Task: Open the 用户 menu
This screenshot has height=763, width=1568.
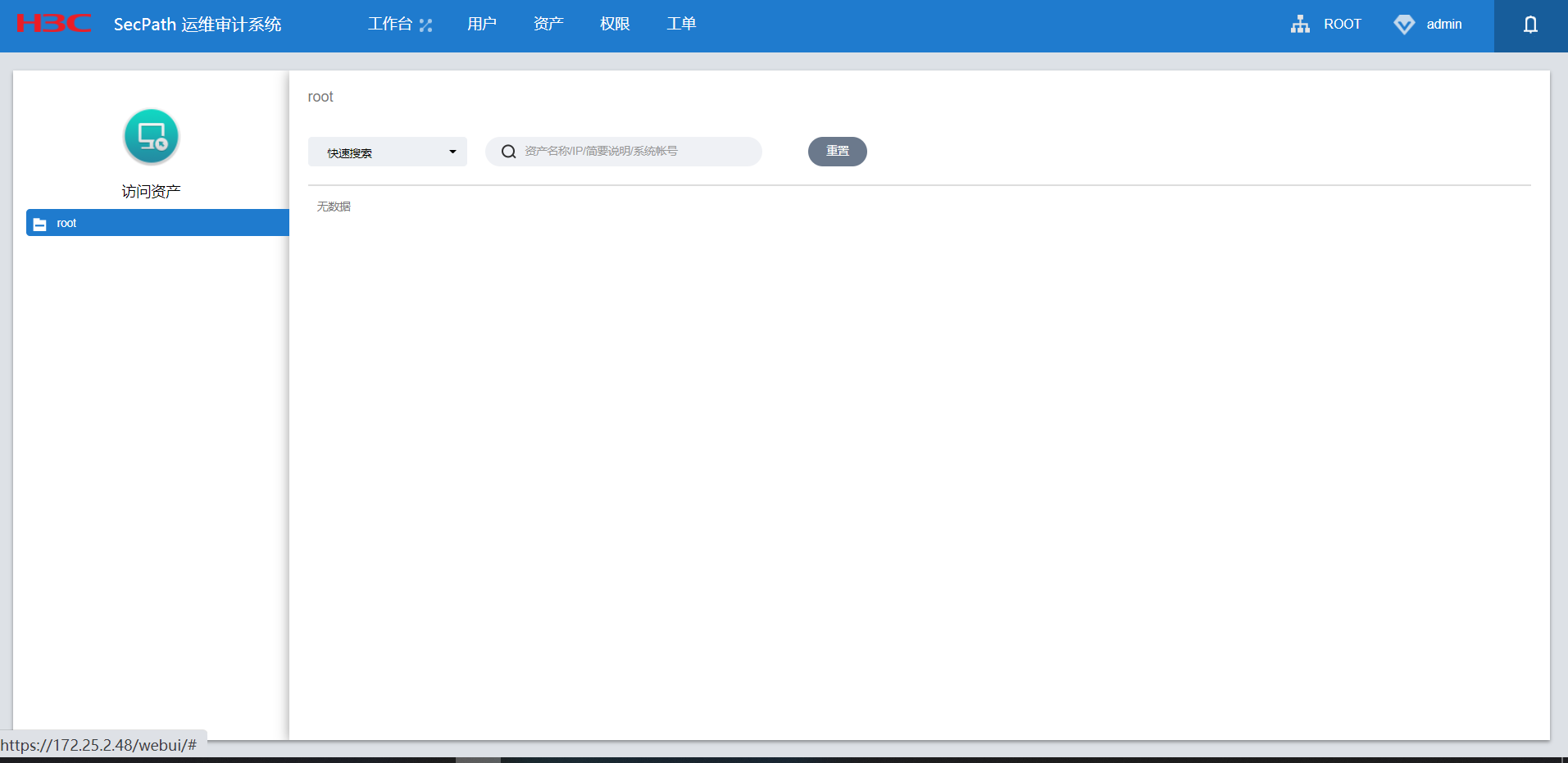Action: tap(482, 24)
